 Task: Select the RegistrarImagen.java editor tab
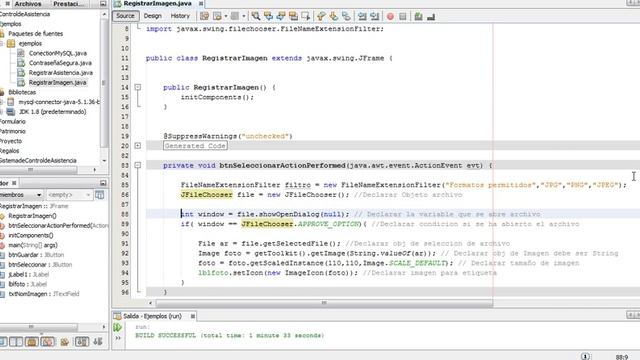click(158, 3)
